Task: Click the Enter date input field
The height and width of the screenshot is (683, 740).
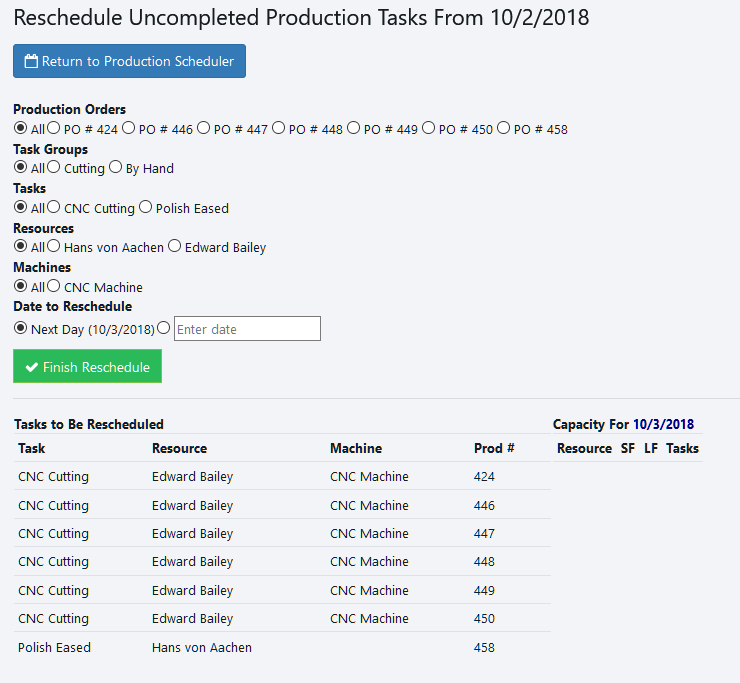Action: pos(247,329)
